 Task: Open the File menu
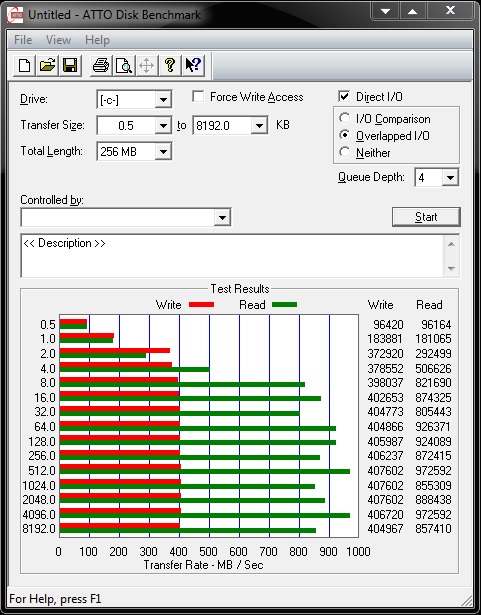click(23, 40)
